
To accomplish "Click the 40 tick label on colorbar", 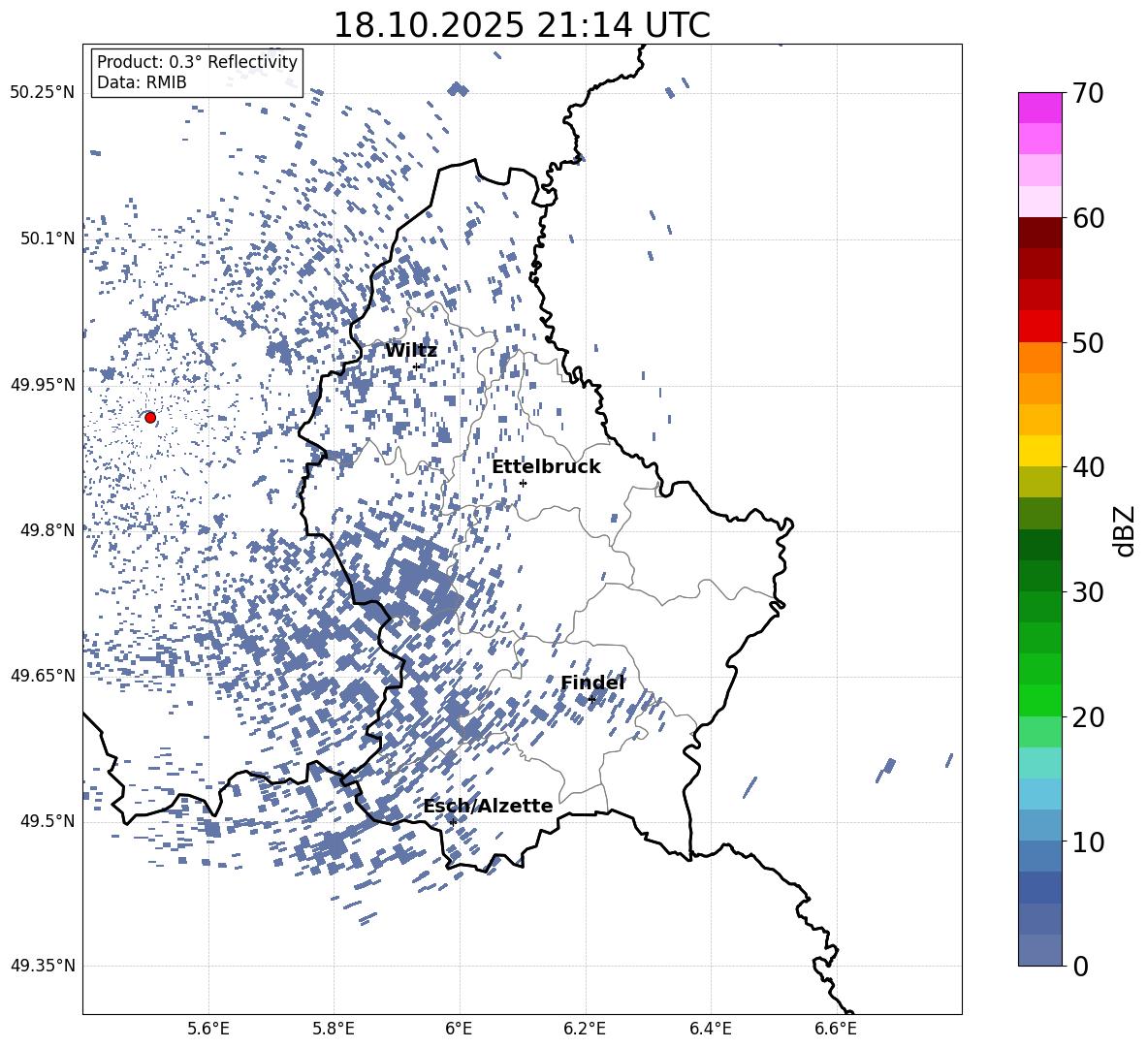I will (1088, 467).
